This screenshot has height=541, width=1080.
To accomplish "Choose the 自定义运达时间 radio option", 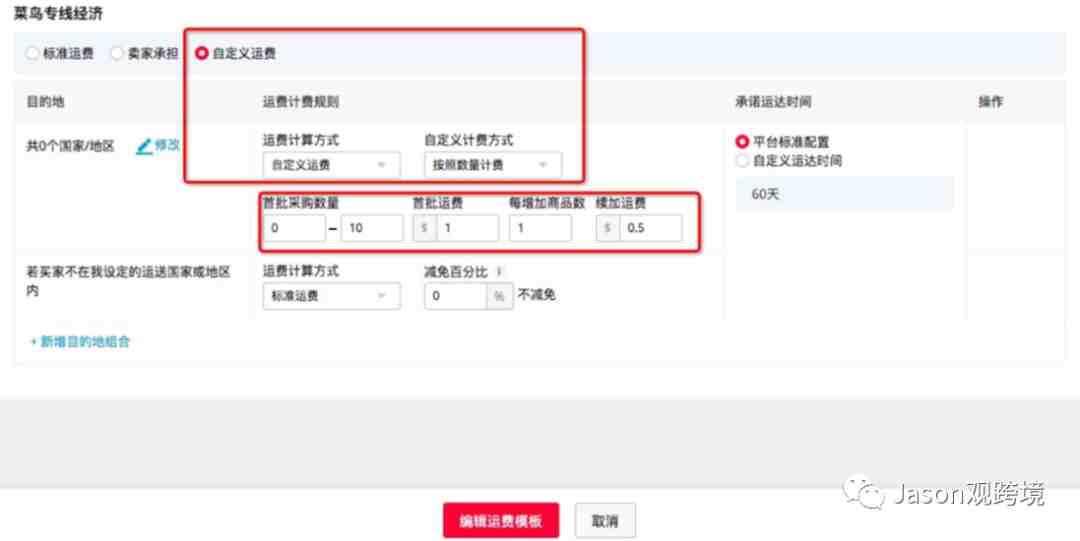I will [x=742, y=161].
